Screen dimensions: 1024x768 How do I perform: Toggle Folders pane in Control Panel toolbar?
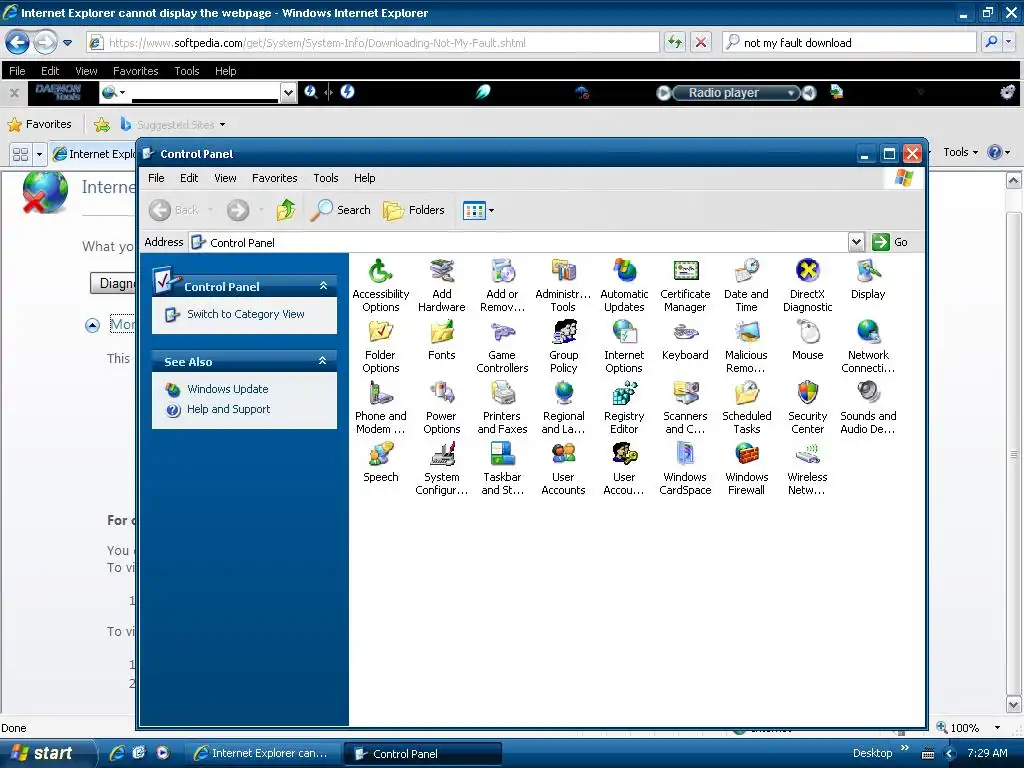point(413,210)
